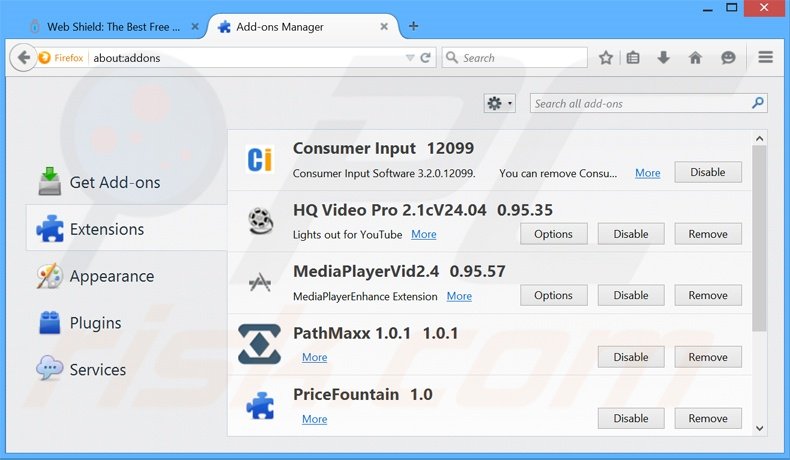Viewport: 790px width, 460px height.
Task: Click the HQ Video Pro film reel icon
Action: click(260, 221)
